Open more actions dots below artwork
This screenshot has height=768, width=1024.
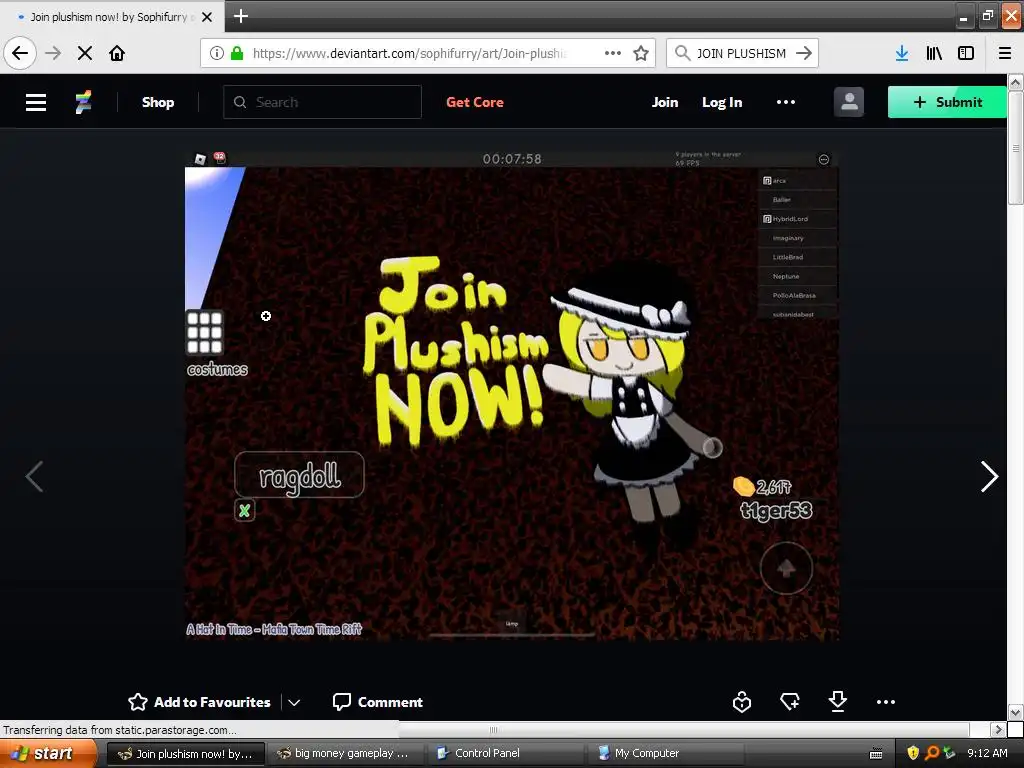point(886,702)
